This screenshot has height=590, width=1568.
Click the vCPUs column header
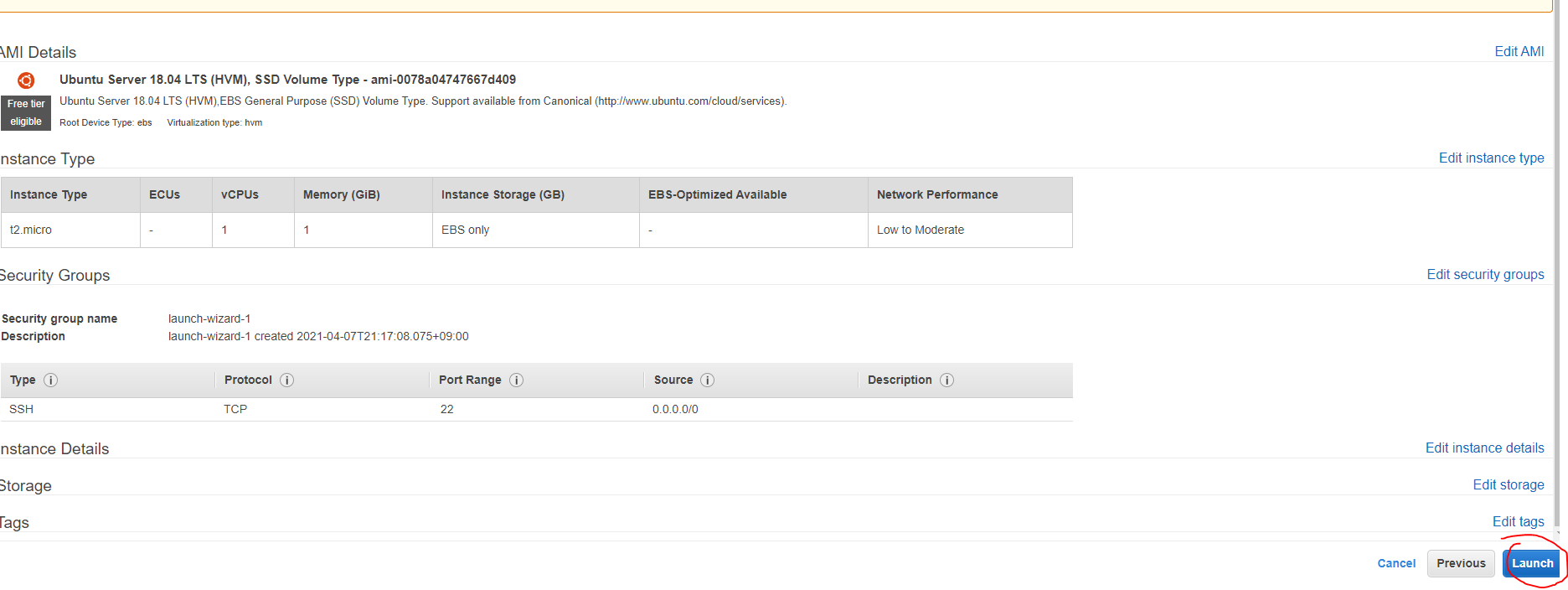tap(253, 194)
